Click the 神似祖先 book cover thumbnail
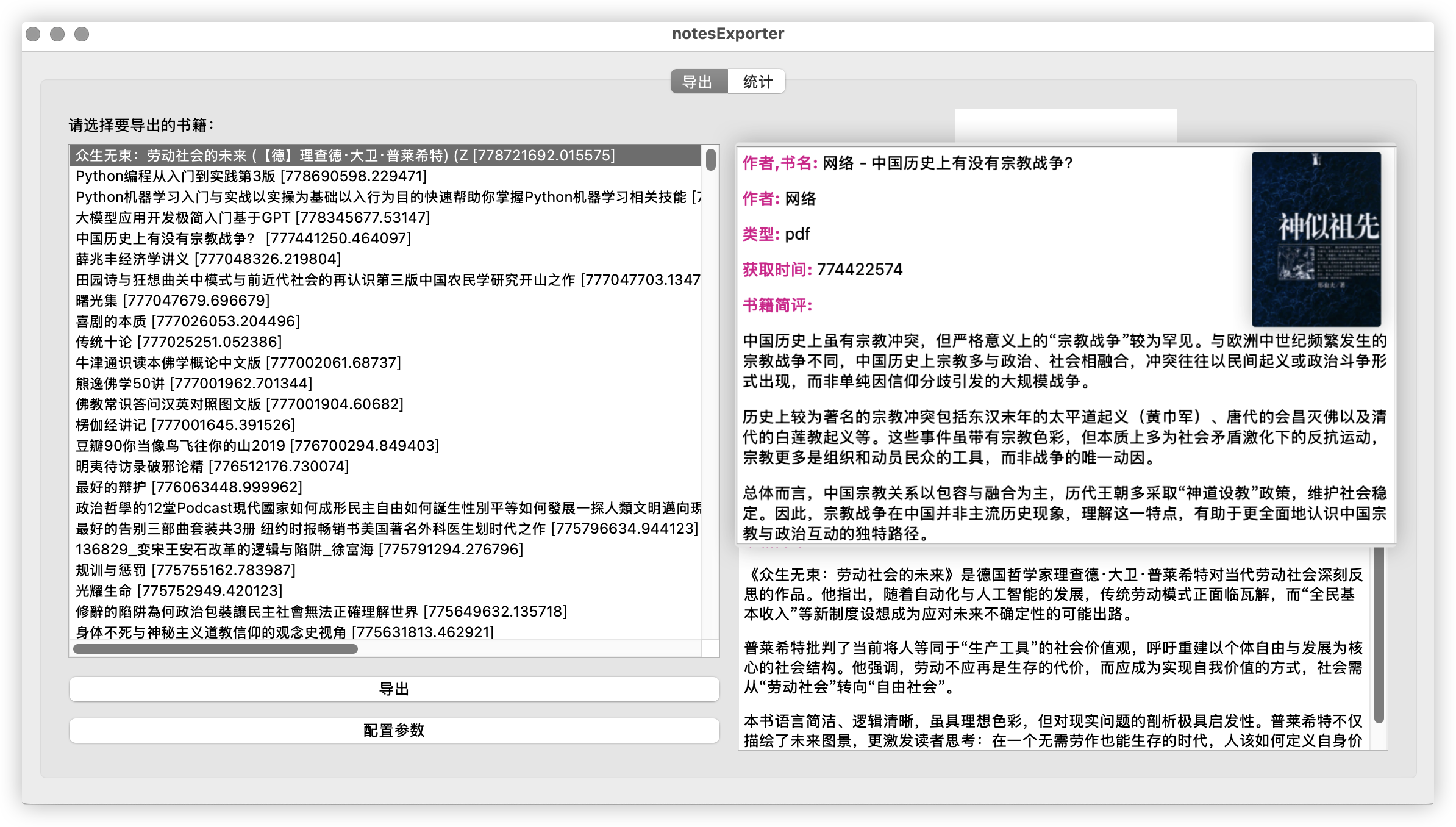The width and height of the screenshot is (1456, 827). pyautogui.click(x=1316, y=239)
